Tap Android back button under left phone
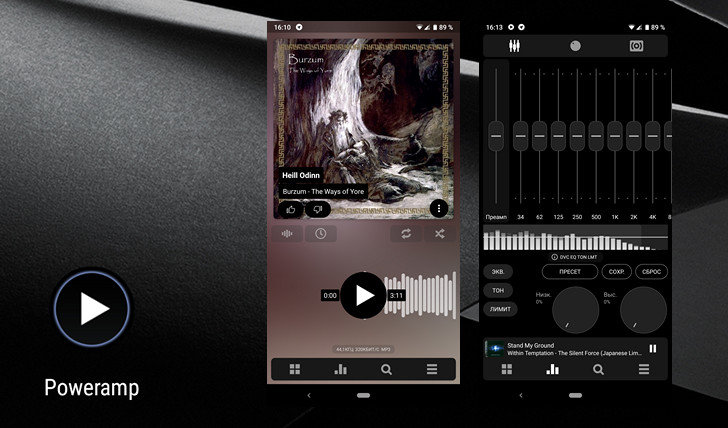The image size is (728, 428). 309,396
